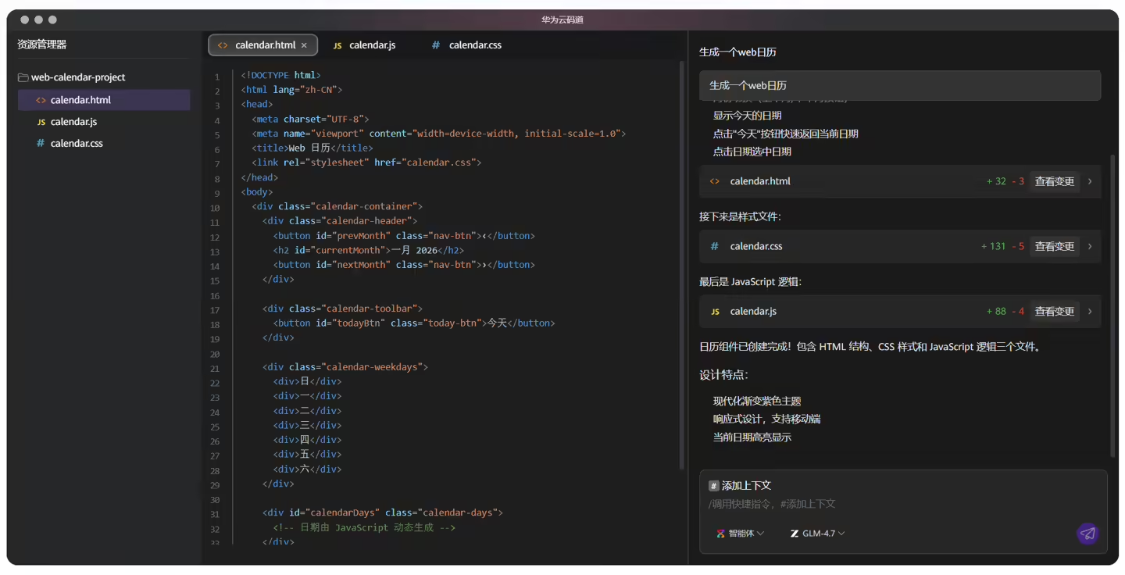Click the code line with id="nextMonth"

(x=404, y=265)
